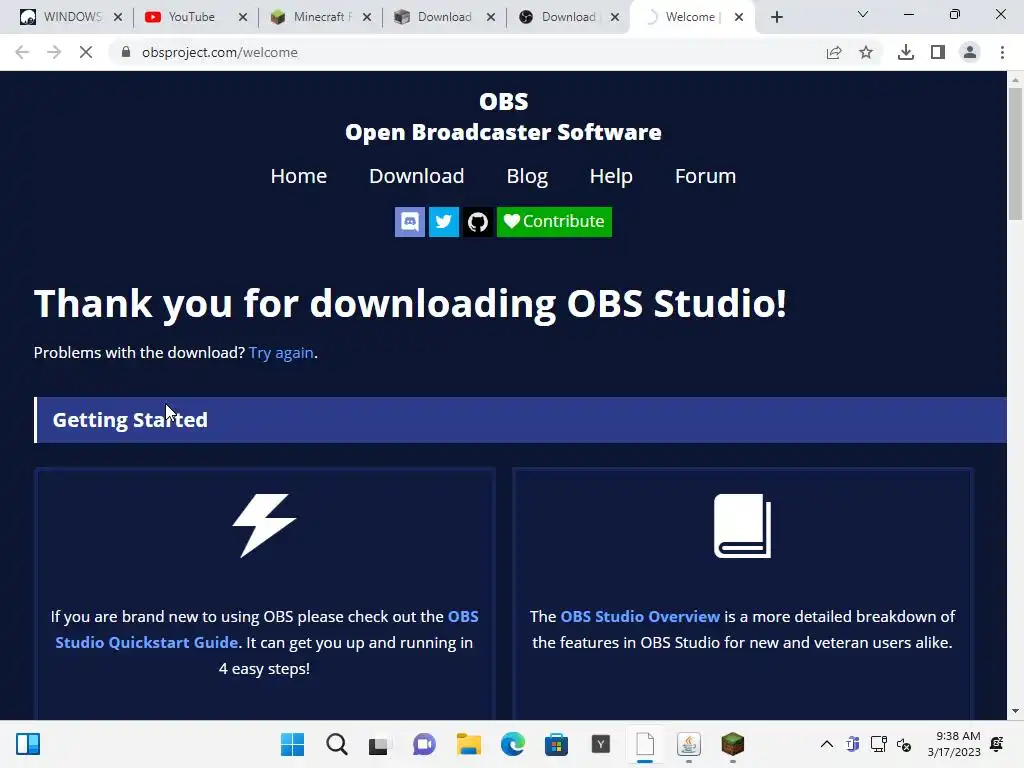The image size is (1024, 768).
Task: Click the scrollbar up arrow
Action: (x=1015, y=79)
